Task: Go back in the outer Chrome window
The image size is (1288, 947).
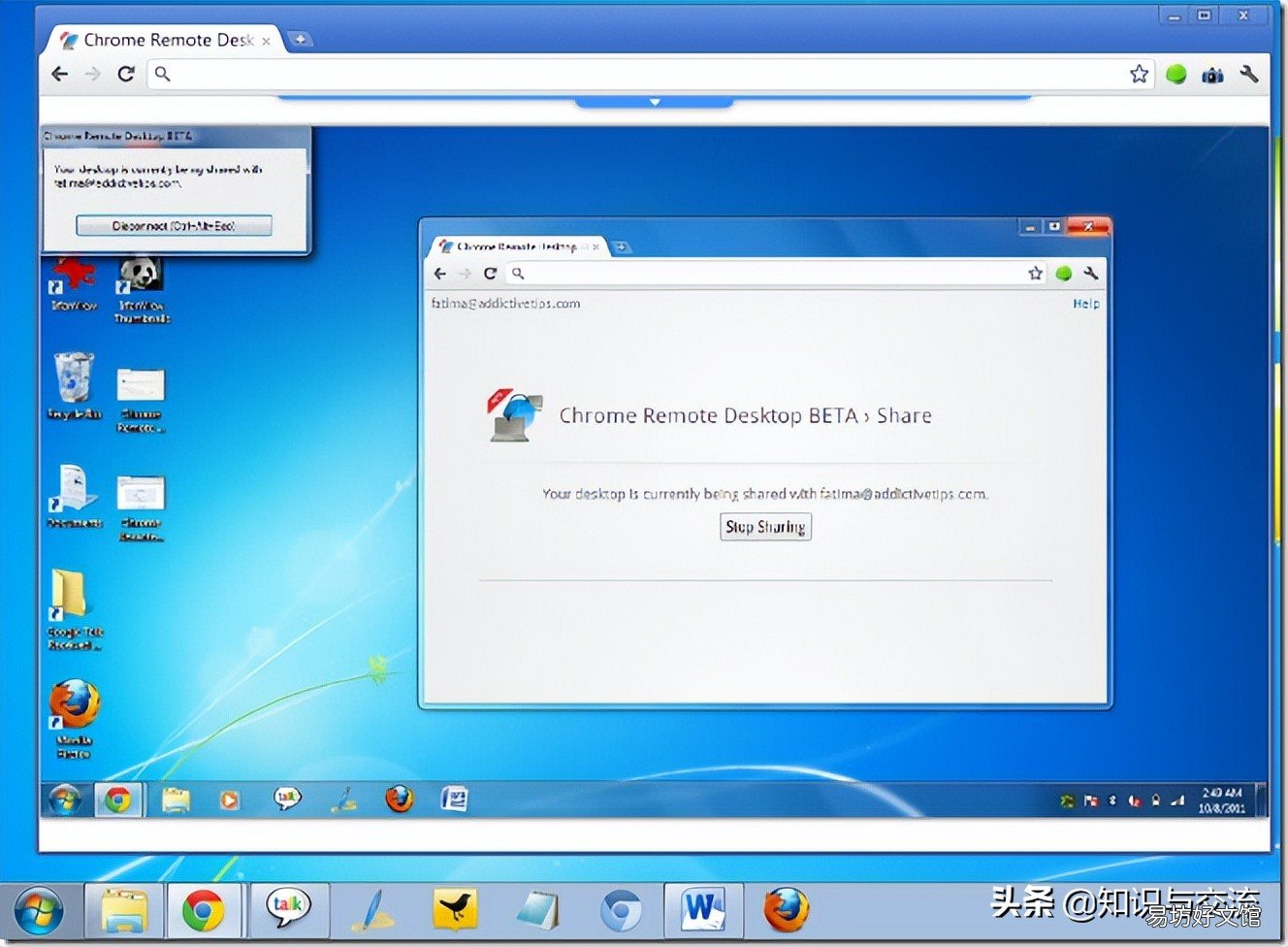Action: (x=60, y=74)
